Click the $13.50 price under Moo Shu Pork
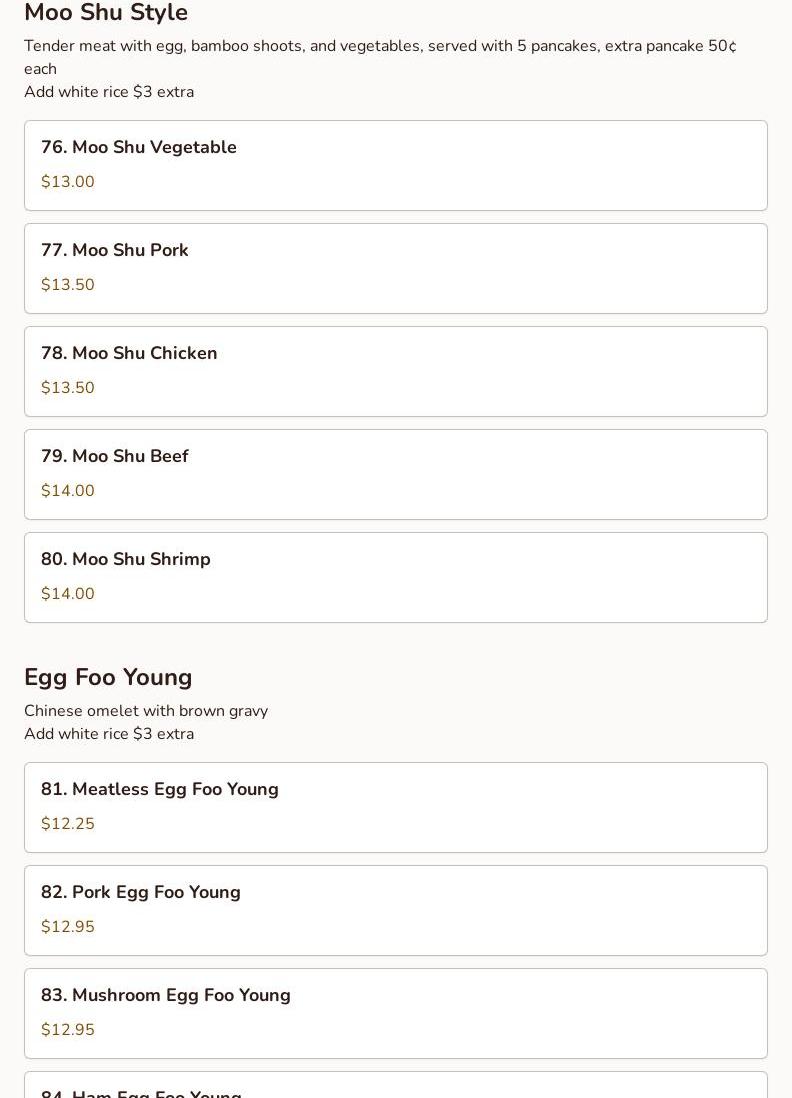792x1098 pixels. point(67,284)
